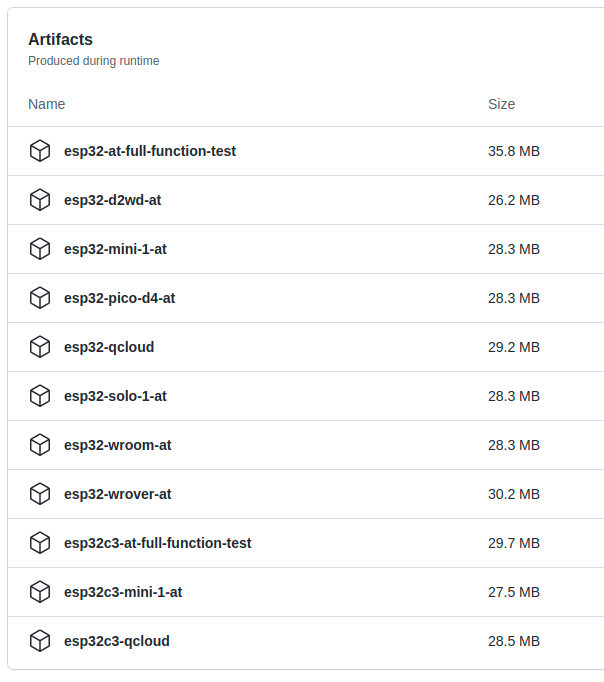This screenshot has height=682, width=604.
Task: Download the esp32-wrover-at artifact
Action: [117, 494]
